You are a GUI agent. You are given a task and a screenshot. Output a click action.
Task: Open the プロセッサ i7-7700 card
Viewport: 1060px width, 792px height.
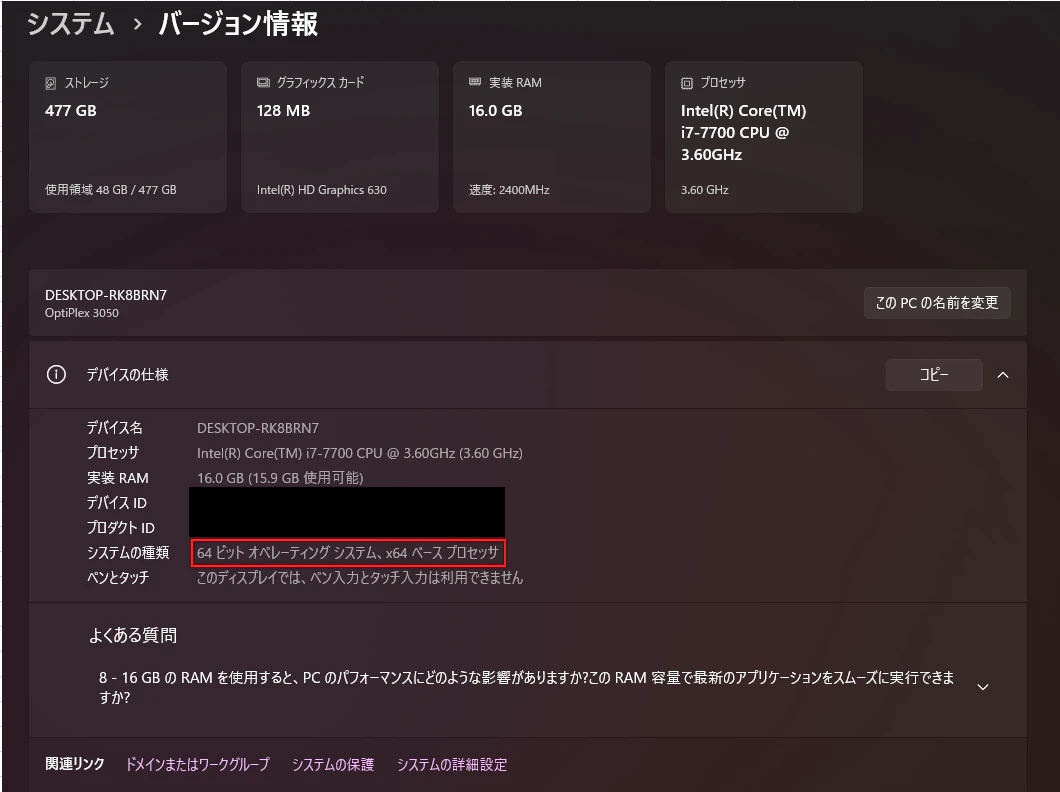(764, 137)
